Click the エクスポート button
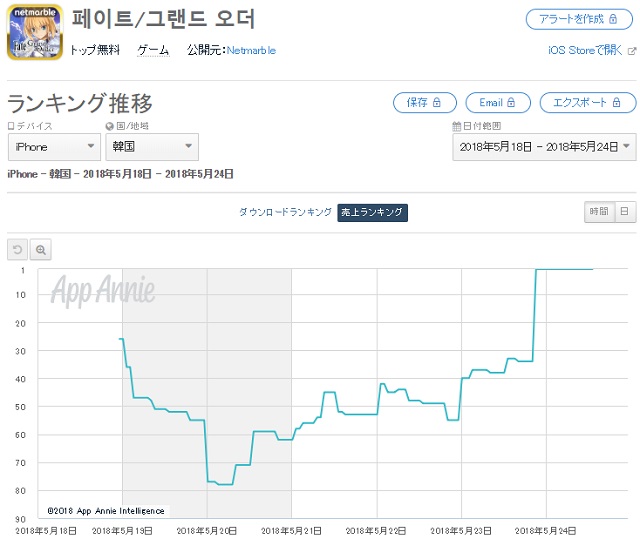Image resolution: width=640 pixels, height=539 pixels. 588,102
